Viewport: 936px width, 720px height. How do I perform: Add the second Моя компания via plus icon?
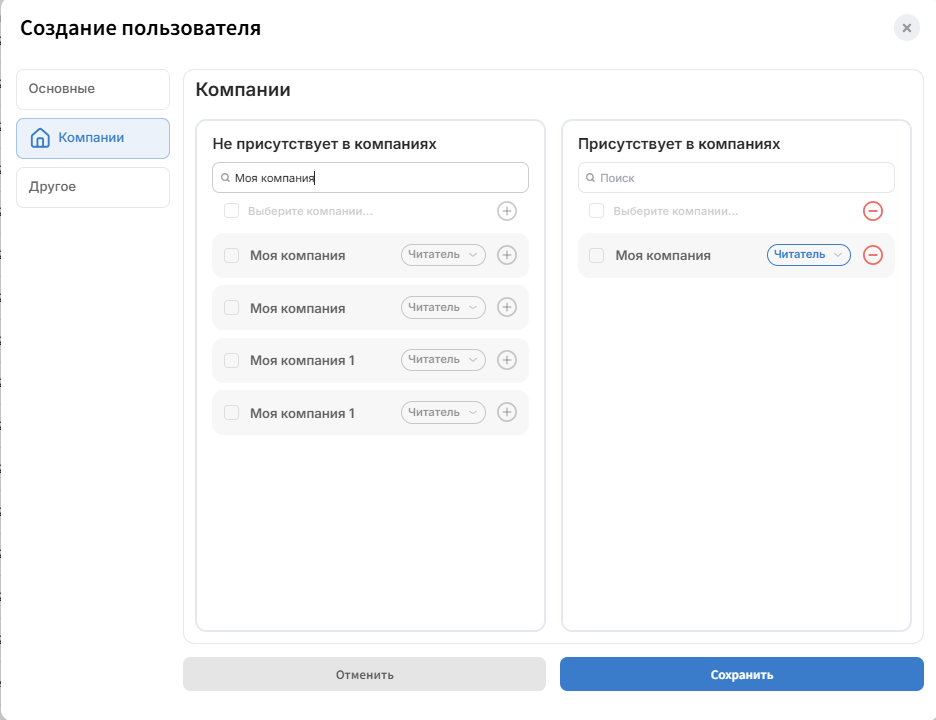[507, 307]
